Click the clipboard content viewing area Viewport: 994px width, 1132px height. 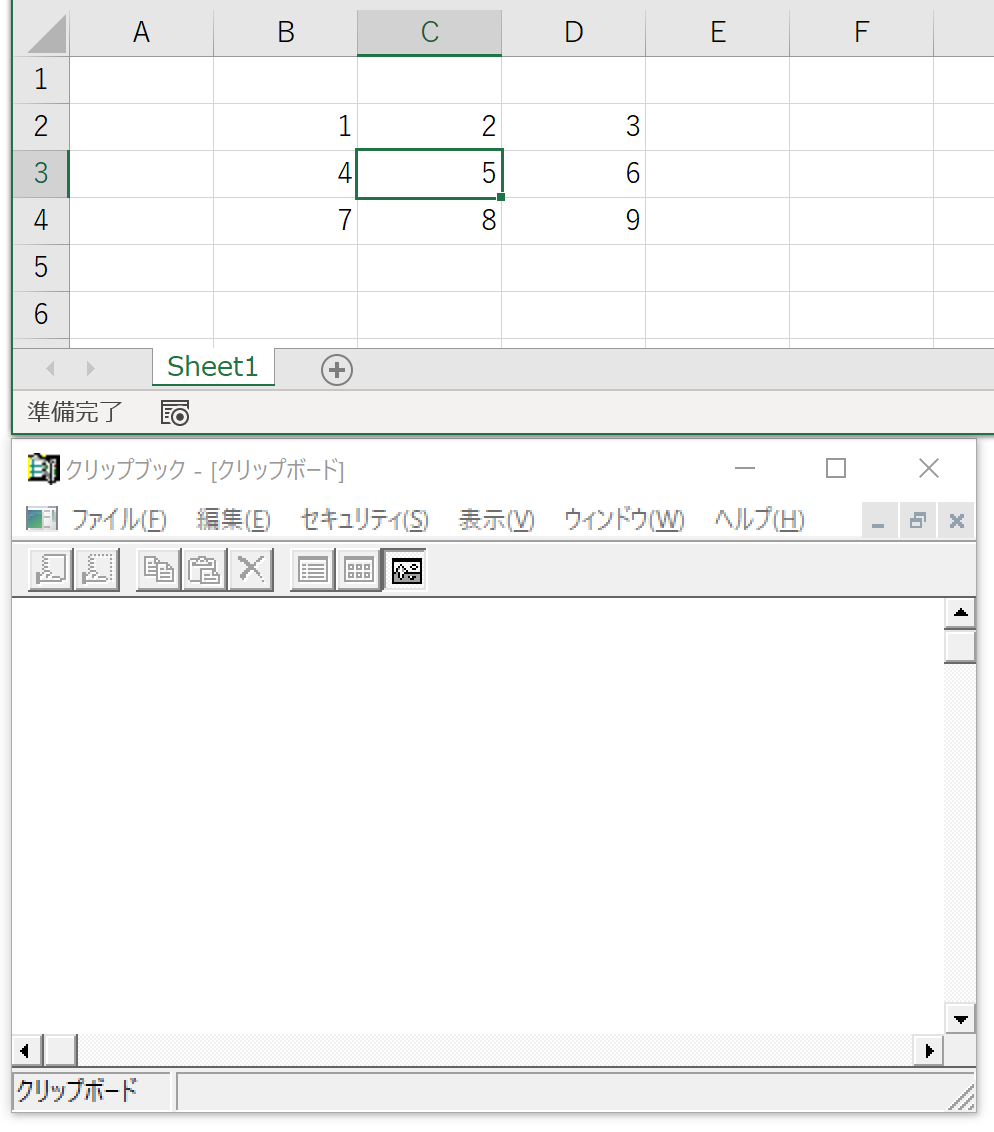(x=478, y=816)
